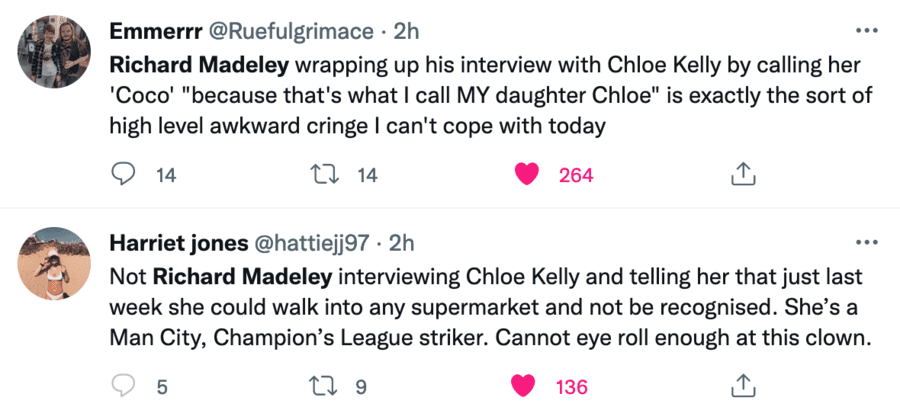Screen dimensions: 900x413
Task: Reply to Harriet jones's tweet
Action: (x=122, y=386)
